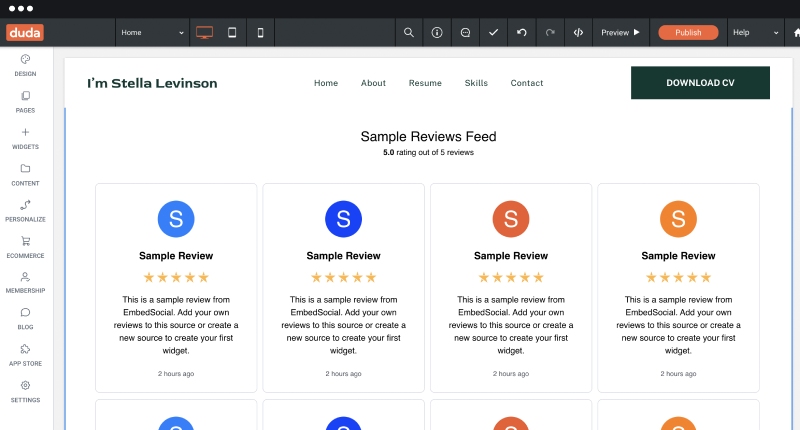This screenshot has width=800, height=430.
Task: Click the orange S avatar
Action: point(678,219)
